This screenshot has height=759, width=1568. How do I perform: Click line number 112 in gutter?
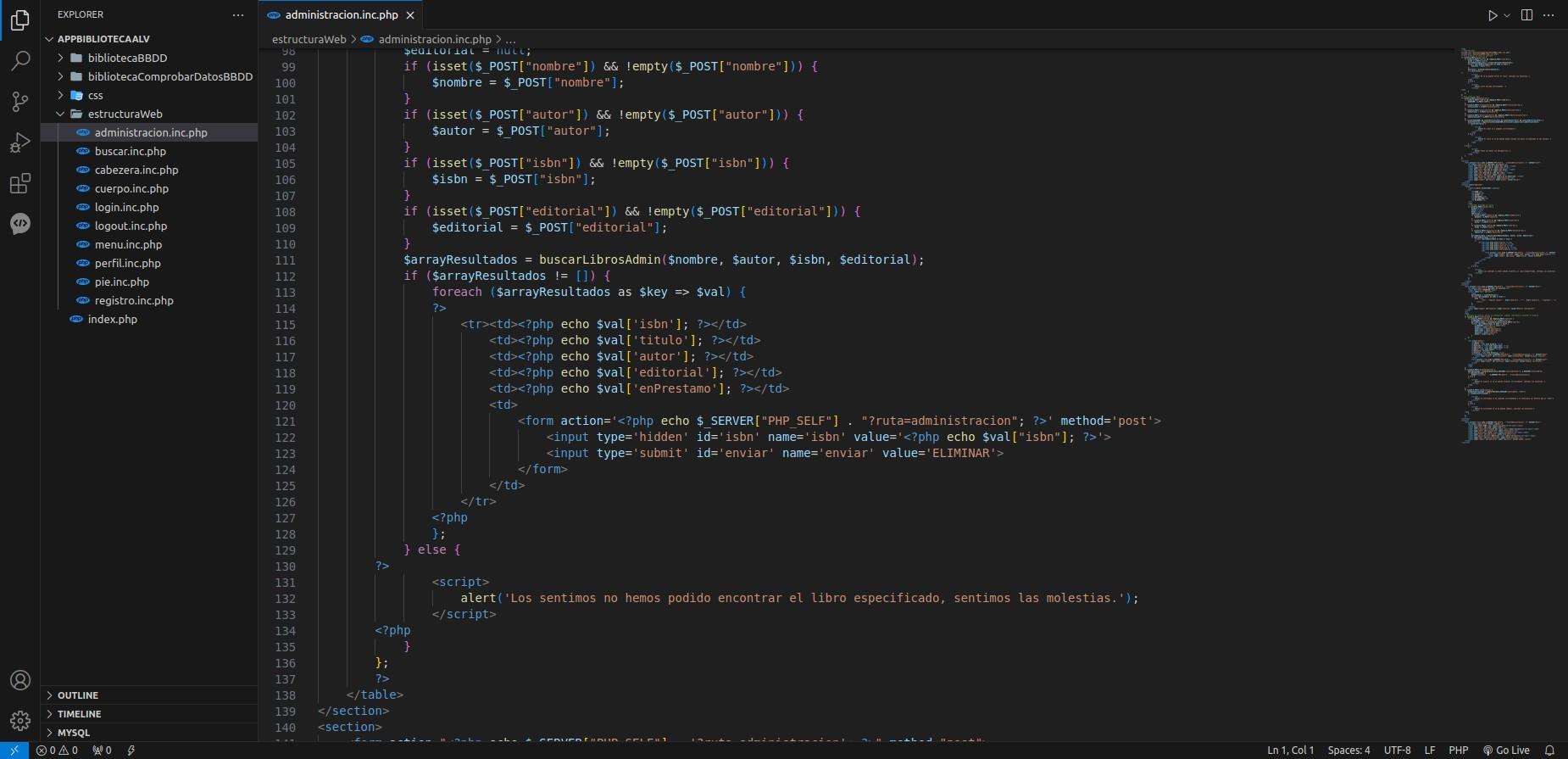pos(285,276)
